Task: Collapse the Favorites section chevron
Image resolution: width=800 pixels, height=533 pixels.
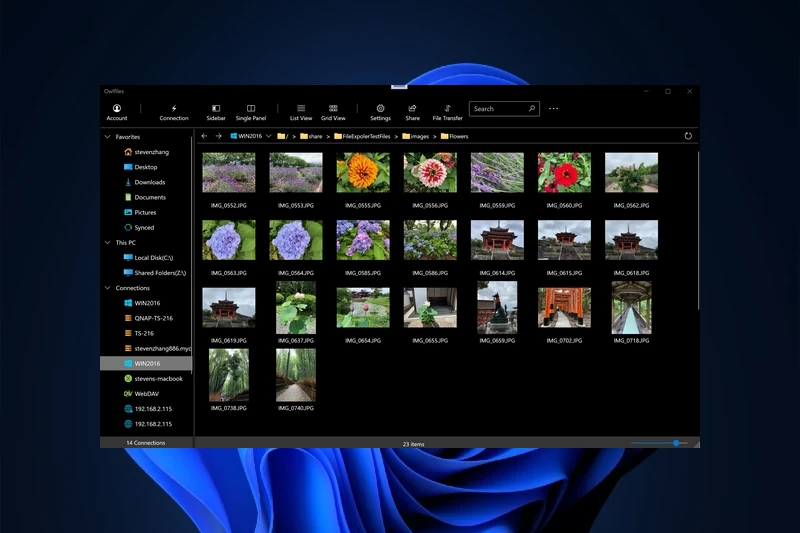Action: point(108,137)
